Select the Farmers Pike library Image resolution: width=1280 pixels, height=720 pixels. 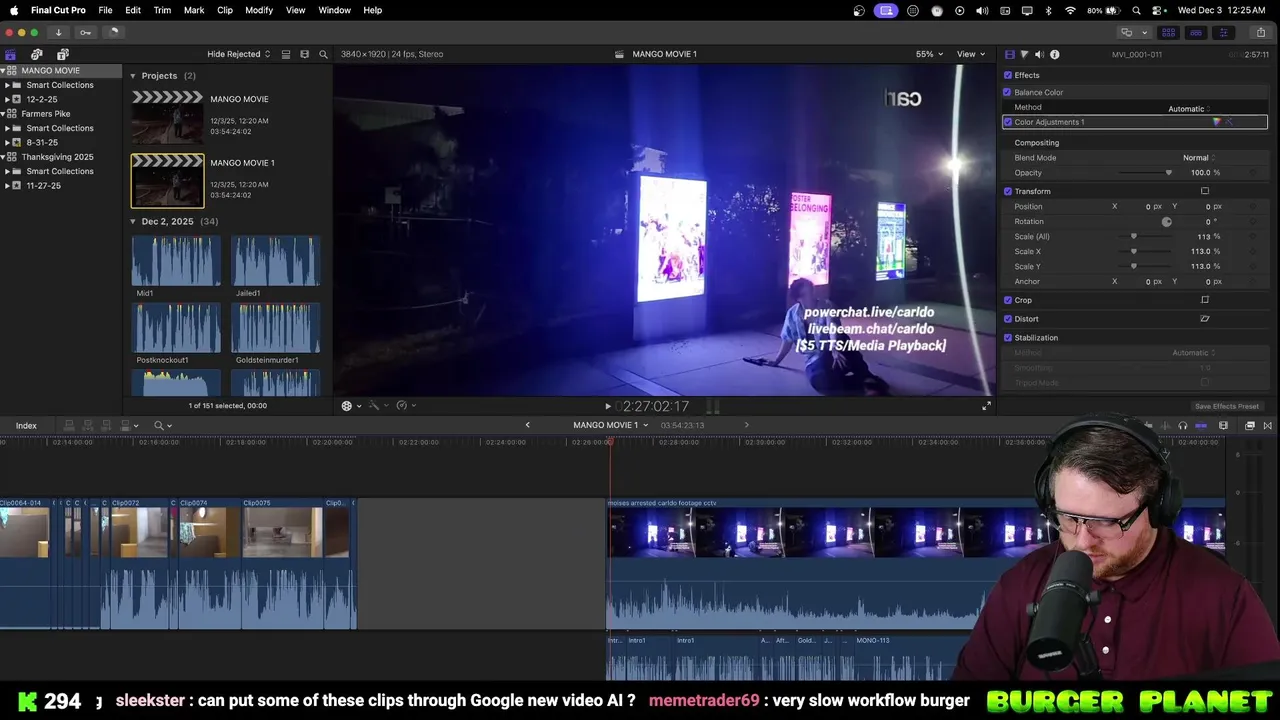[x=46, y=114]
